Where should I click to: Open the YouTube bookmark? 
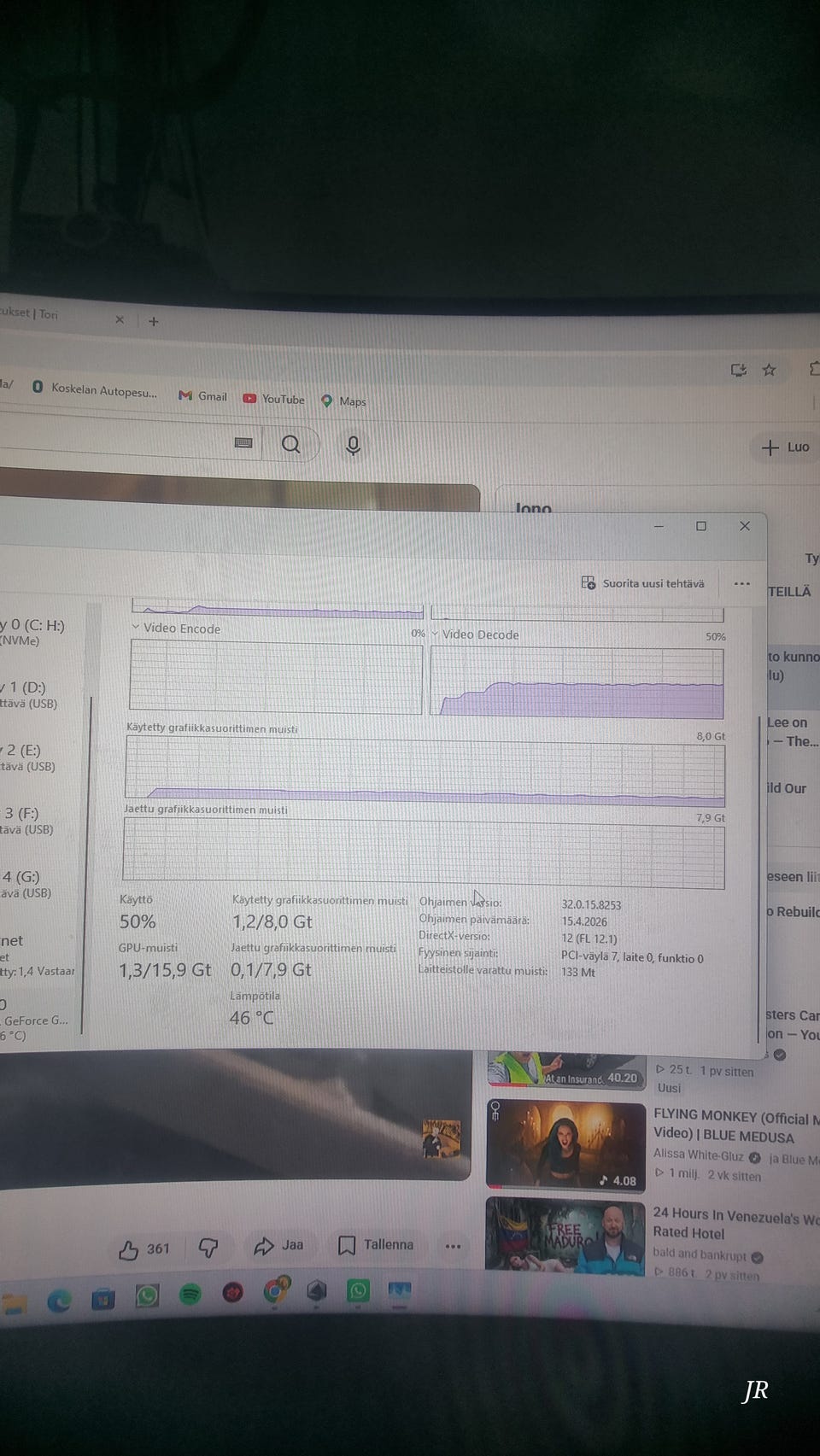click(273, 399)
